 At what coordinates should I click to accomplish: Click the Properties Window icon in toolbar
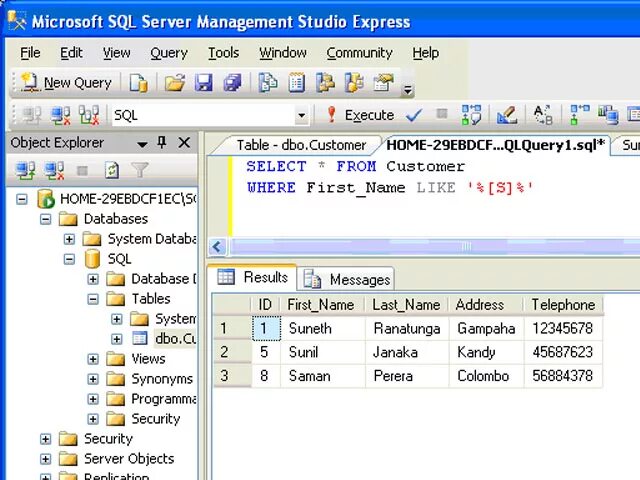(383, 83)
